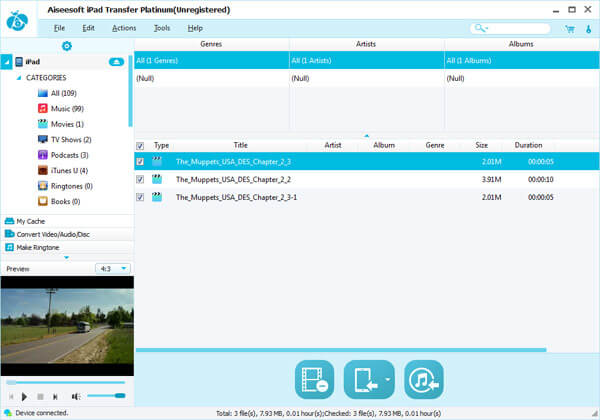Image resolution: width=600 pixels, height=420 pixels.
Task: Click the preview video thumbnail
Action: click(67, 326)
